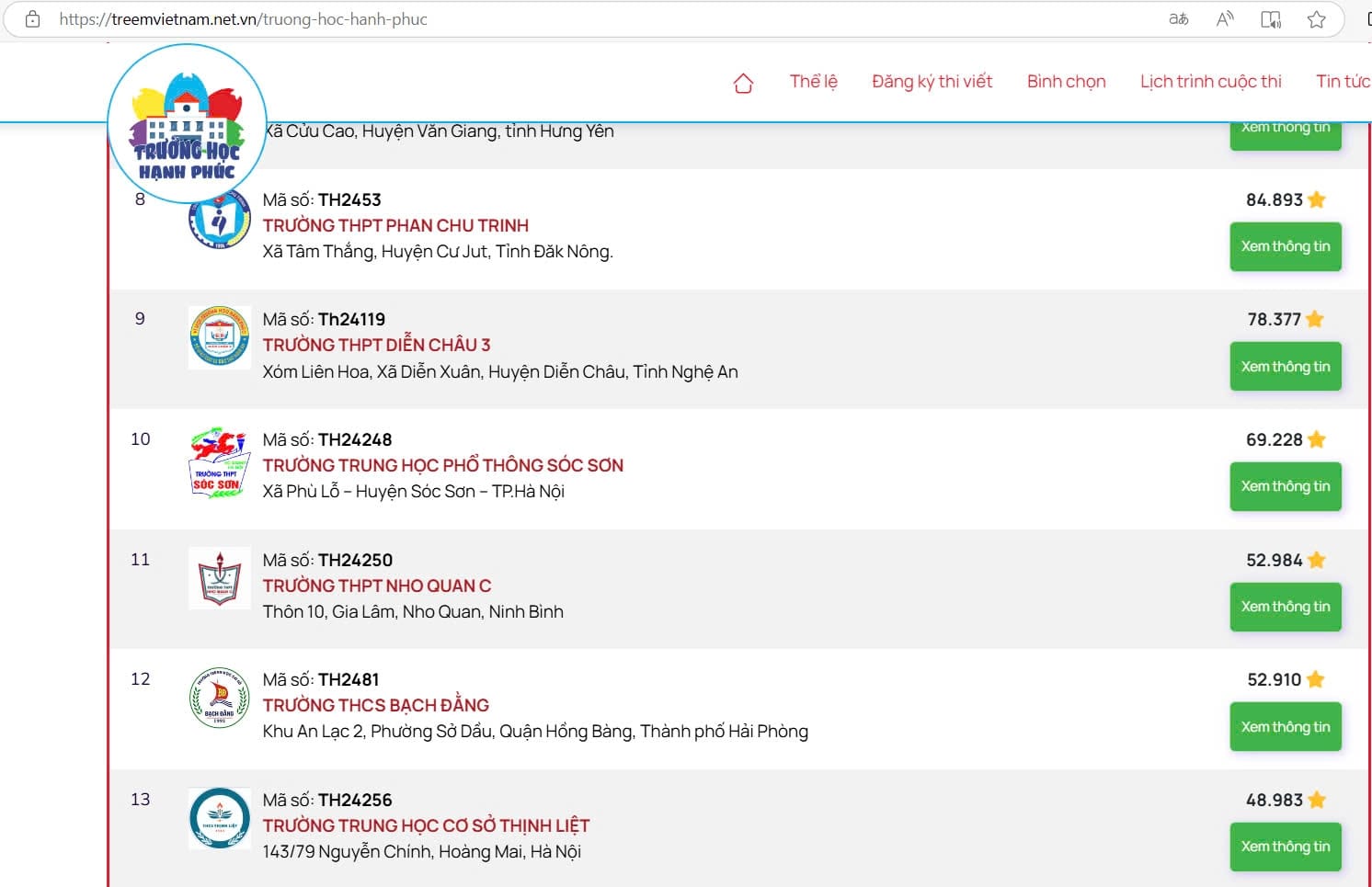
Task: Open Lịch trình cuộc thi page
Action: 1210,82
